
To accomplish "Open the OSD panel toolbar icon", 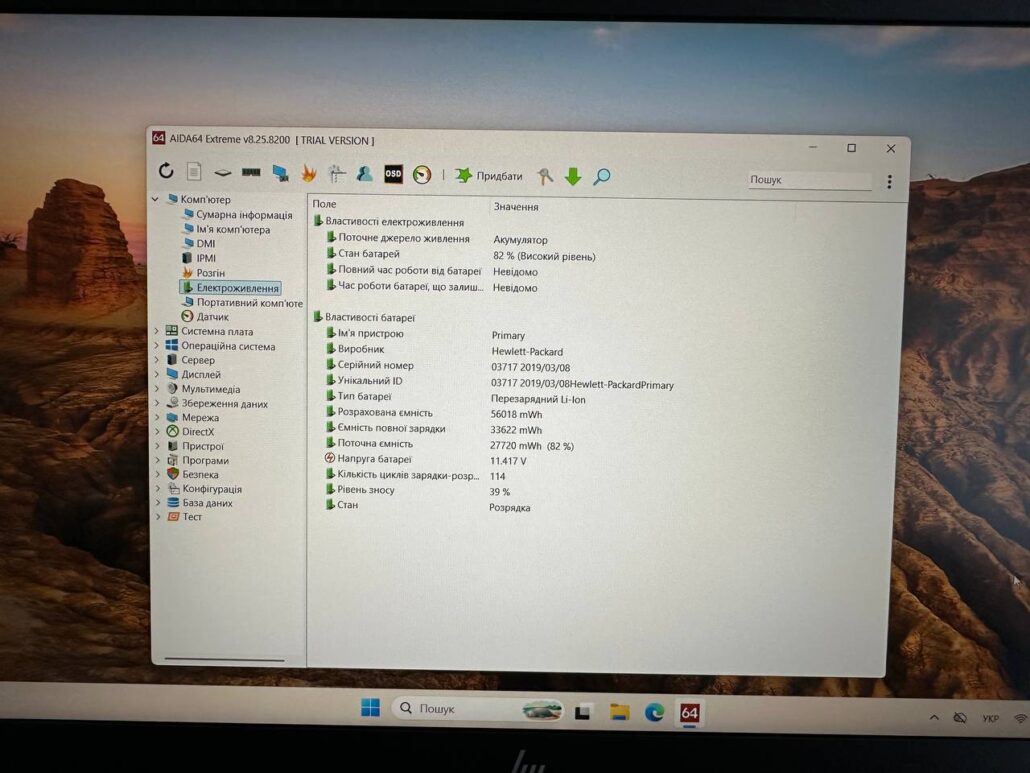I will tap(393, 174).
